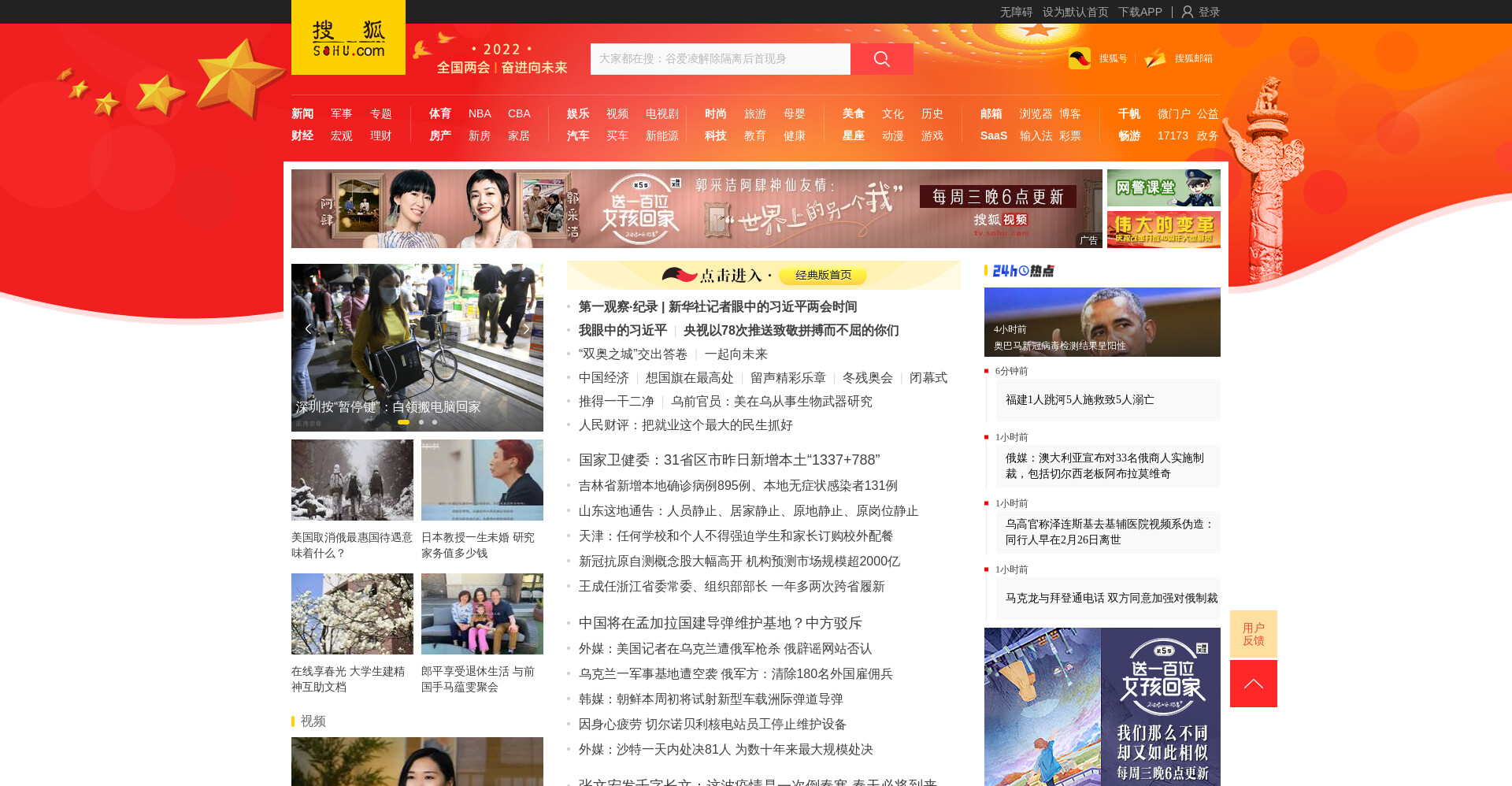The image size is (1512, 786).
Task: Open the 新冠抗原自测概念股 headline
Action: (x=739, y=562)
